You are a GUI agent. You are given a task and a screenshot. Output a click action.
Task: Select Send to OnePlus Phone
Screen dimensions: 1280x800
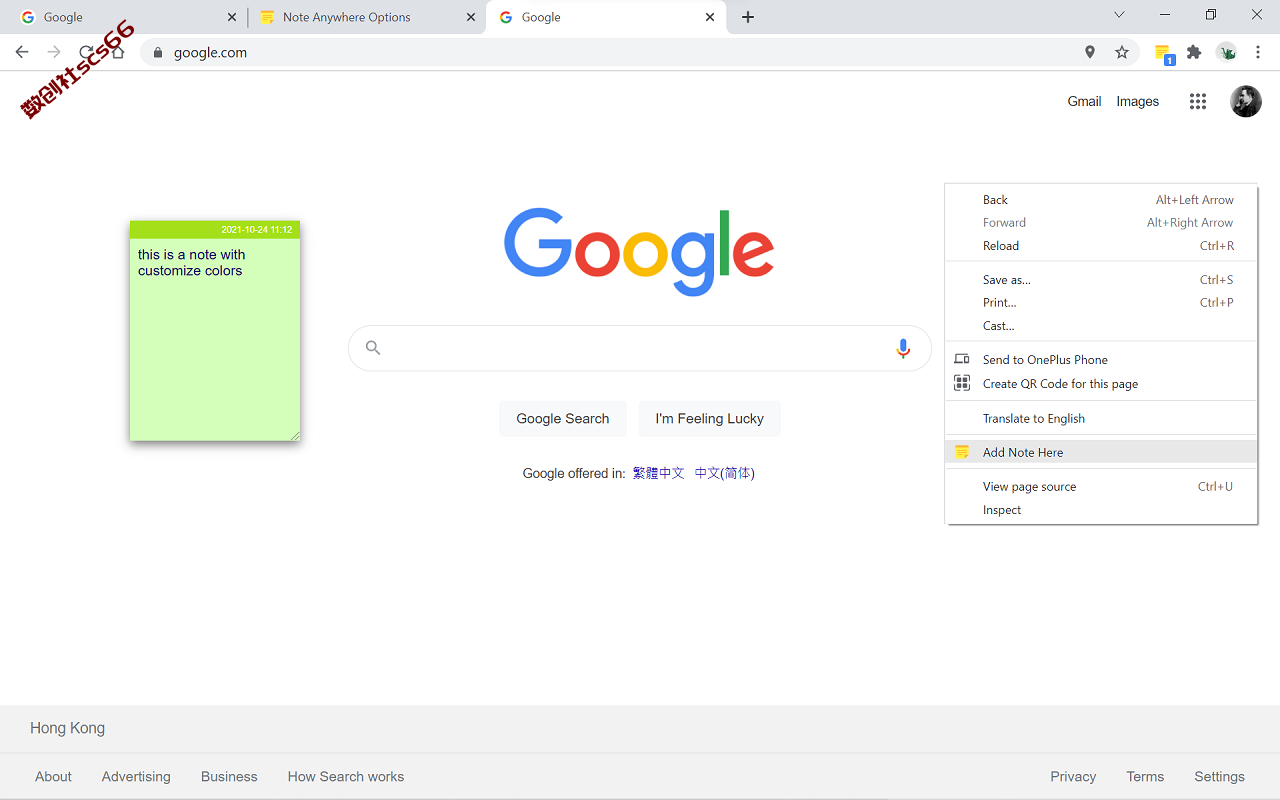[1101, 360]
